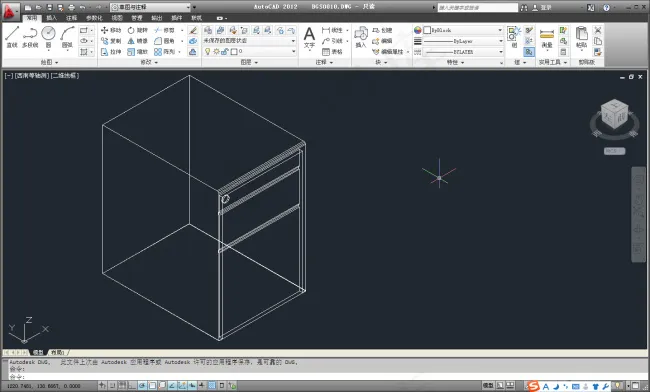Switch to the Insert (插入) ribbon tab
The width and height of the screenshot is (650, 392).
(x=51, y=18)
